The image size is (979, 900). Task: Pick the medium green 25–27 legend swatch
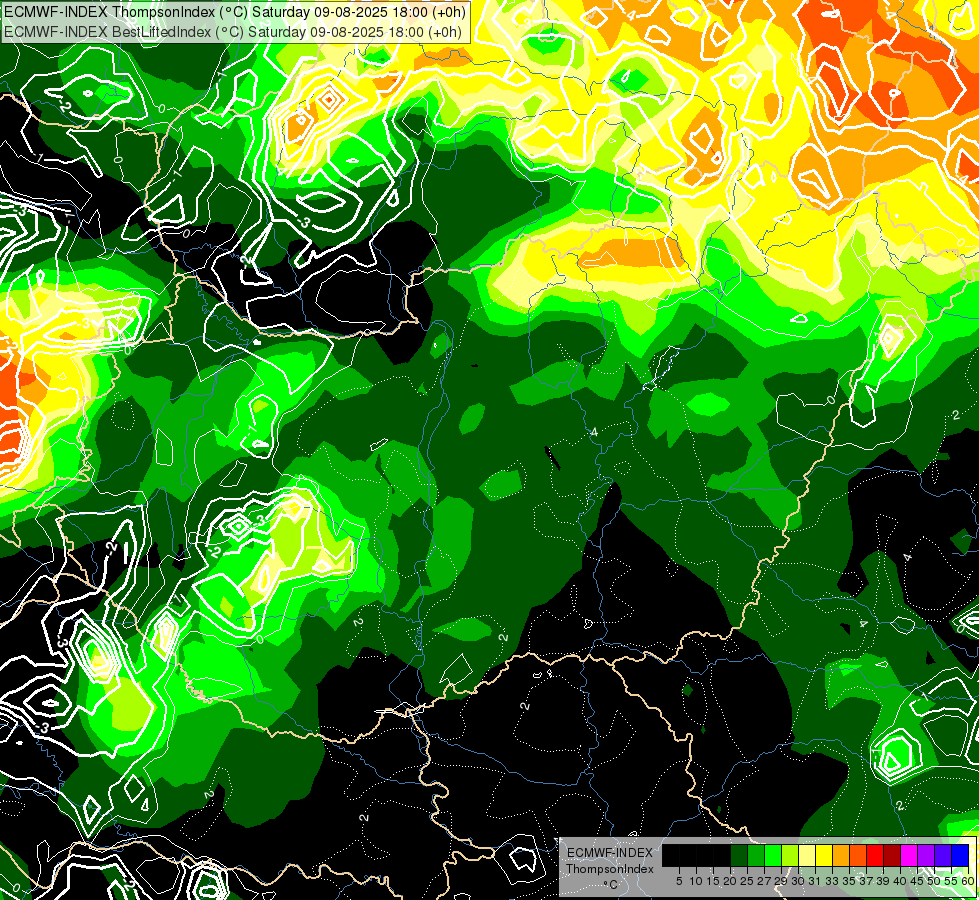tap(756, 855)
